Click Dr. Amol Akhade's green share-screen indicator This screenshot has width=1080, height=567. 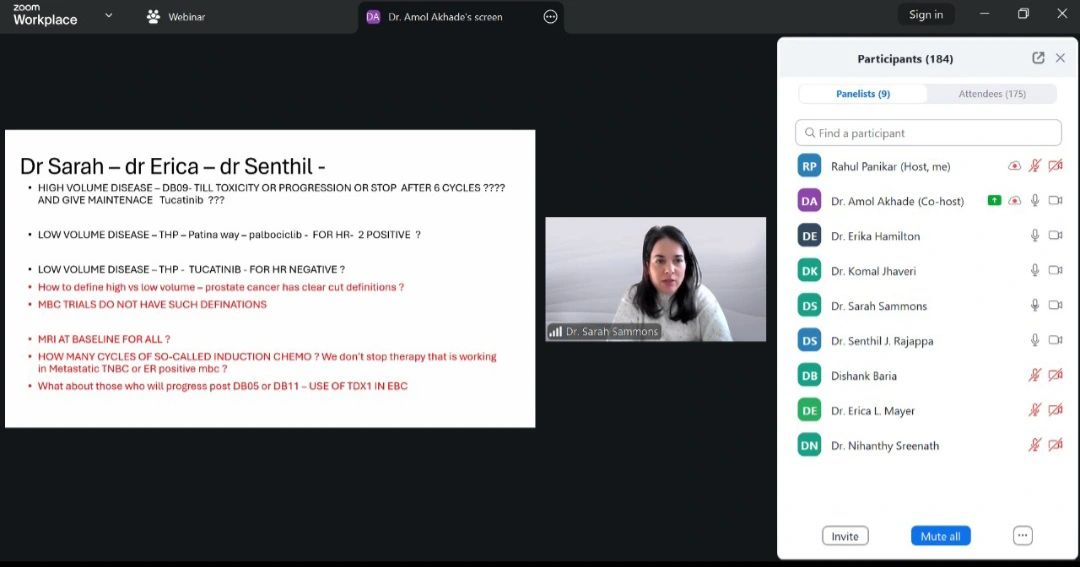[x=994, y=201]
